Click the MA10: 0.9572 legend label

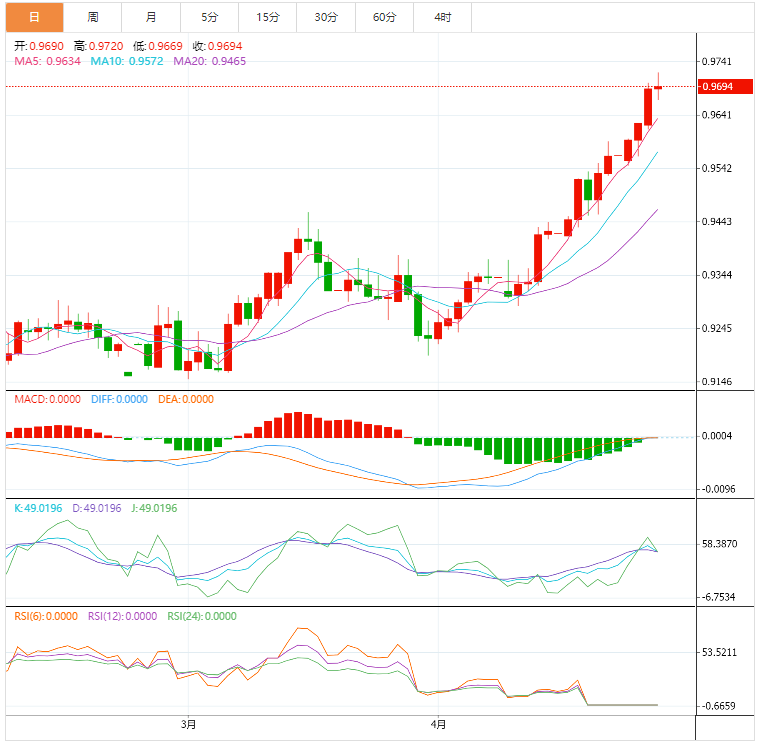127,61
